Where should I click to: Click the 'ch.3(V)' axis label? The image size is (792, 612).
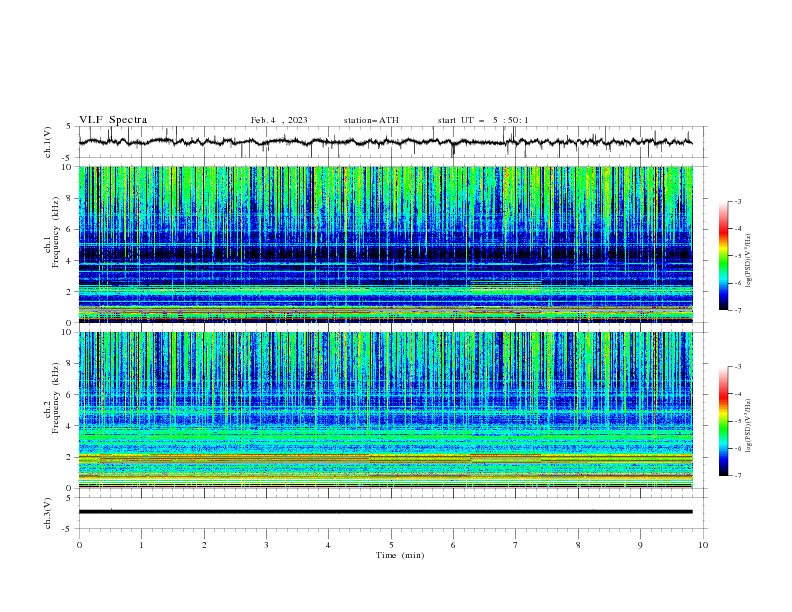pos(48,513)
